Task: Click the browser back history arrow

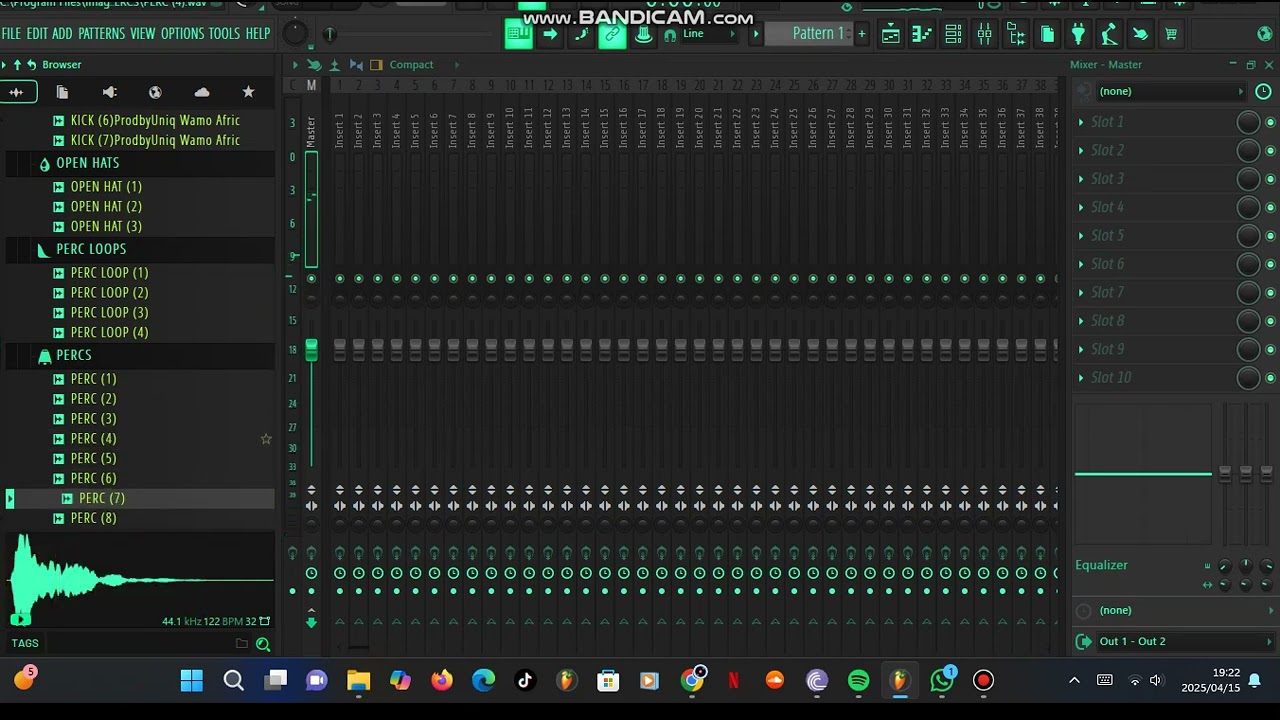Action: click(x=31, y=64)
